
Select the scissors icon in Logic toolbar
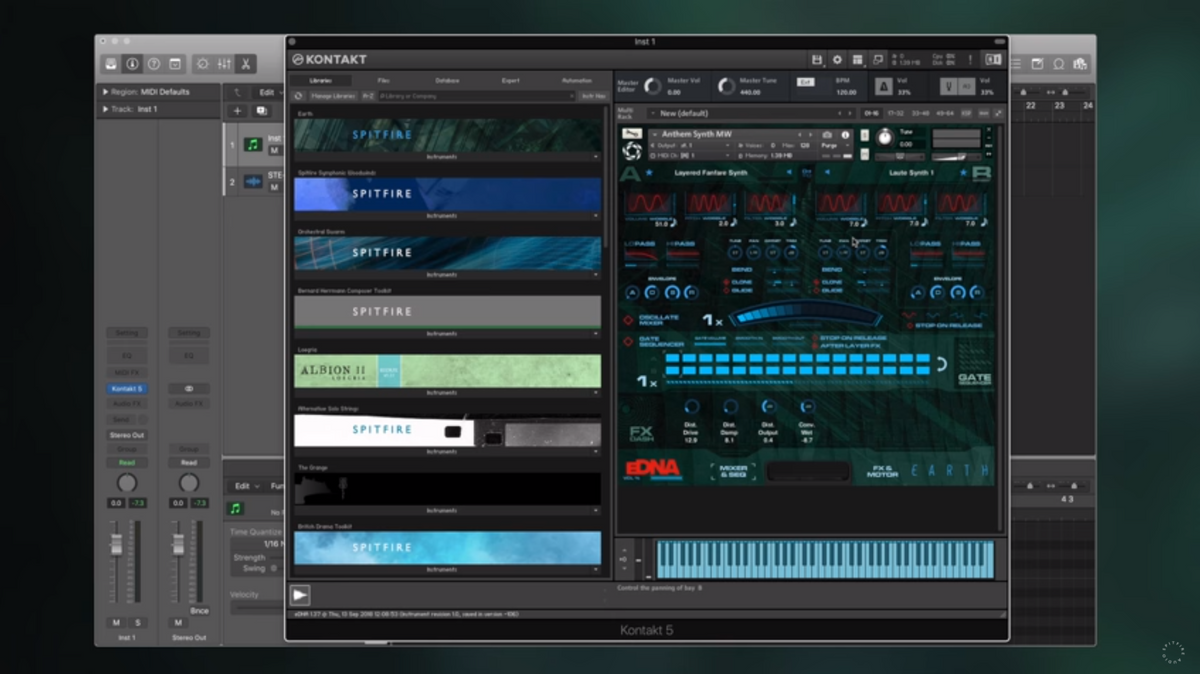tap(244, 64)
